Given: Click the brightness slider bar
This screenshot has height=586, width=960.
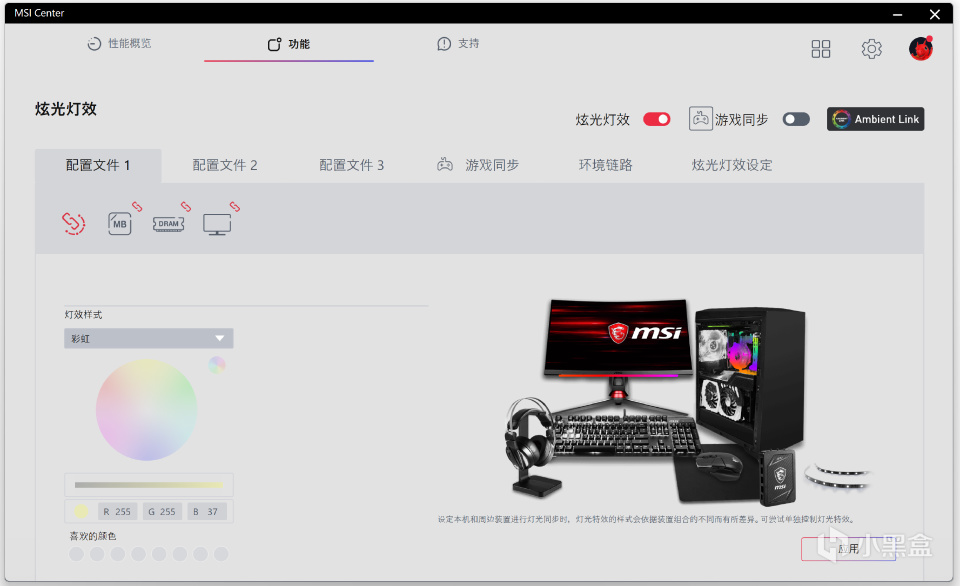Looking at the screenshot, I should (149, 485).
